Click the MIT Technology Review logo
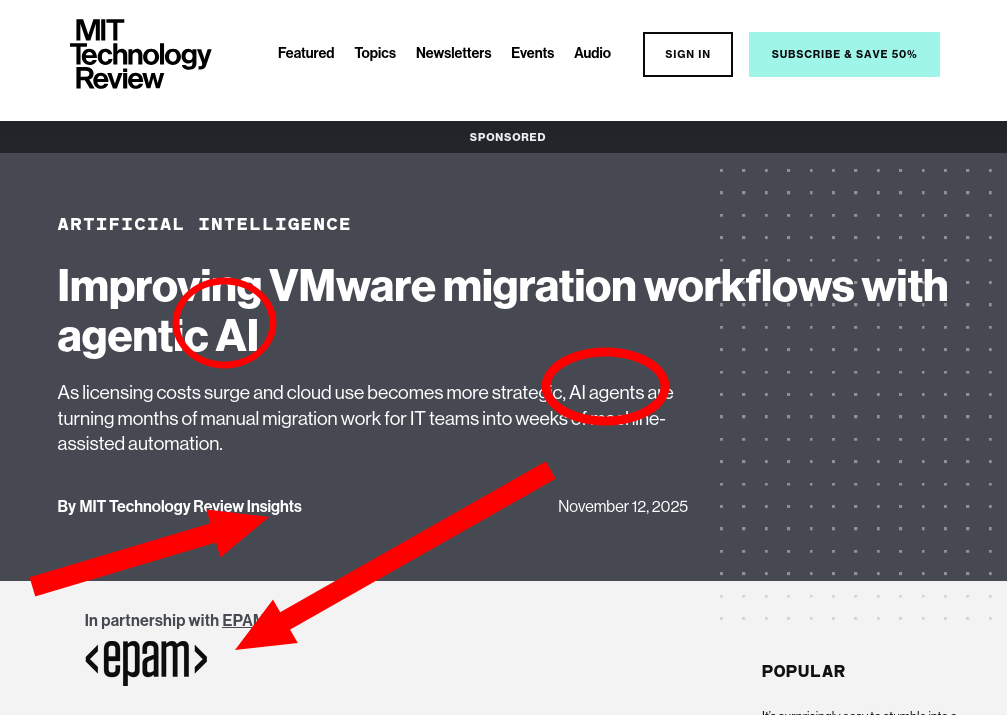This screenshot has height=715, width=1007. (140, 54)
